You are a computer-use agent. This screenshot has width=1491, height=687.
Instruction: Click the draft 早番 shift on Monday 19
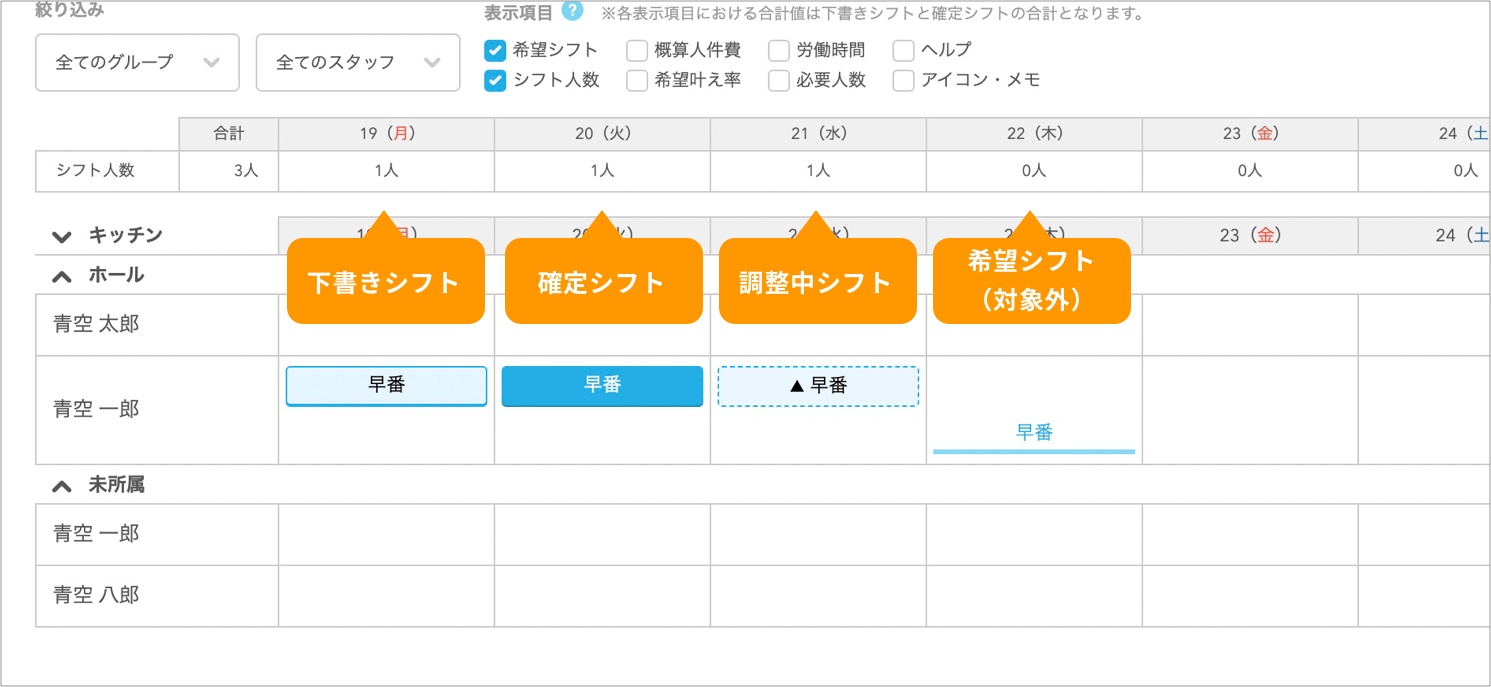pos(386,386)
